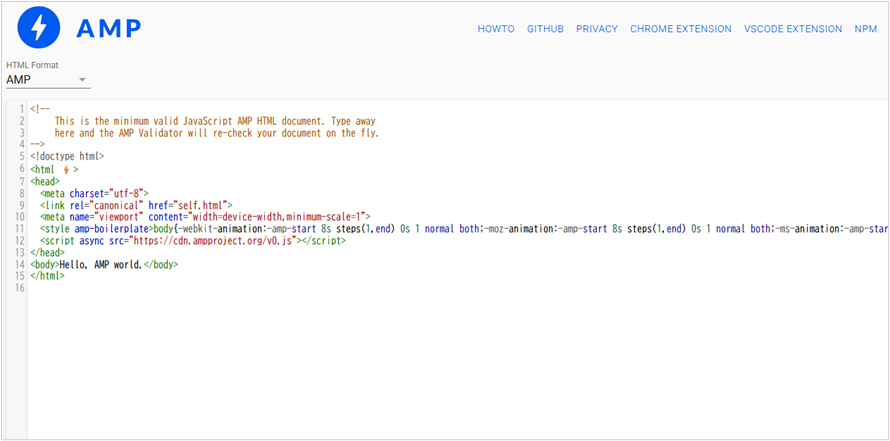Click the meta viewport content line
The image size is (890, 441).
[x=205, y=217]
